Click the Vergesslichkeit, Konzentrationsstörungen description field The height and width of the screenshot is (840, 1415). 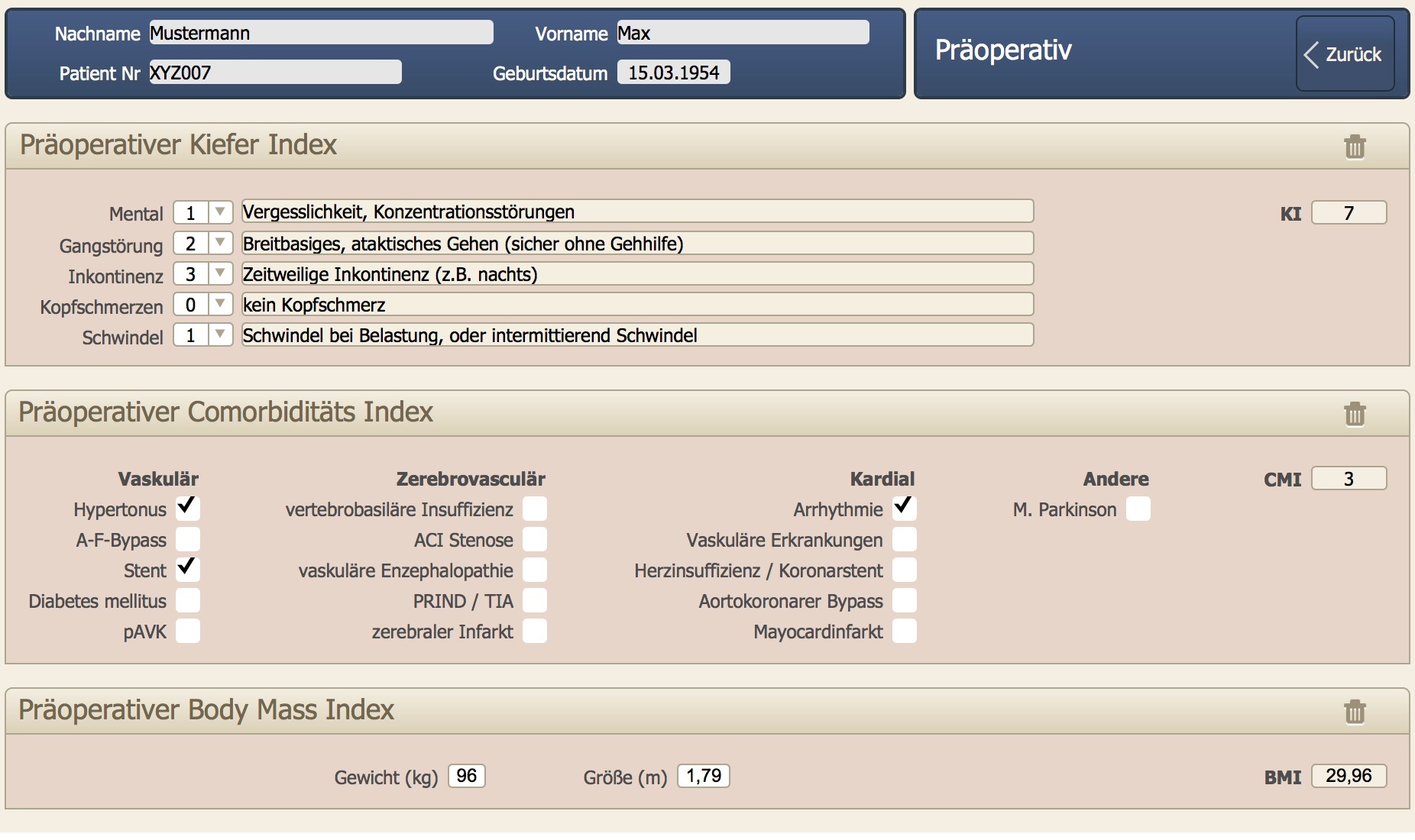coord(637,212)
